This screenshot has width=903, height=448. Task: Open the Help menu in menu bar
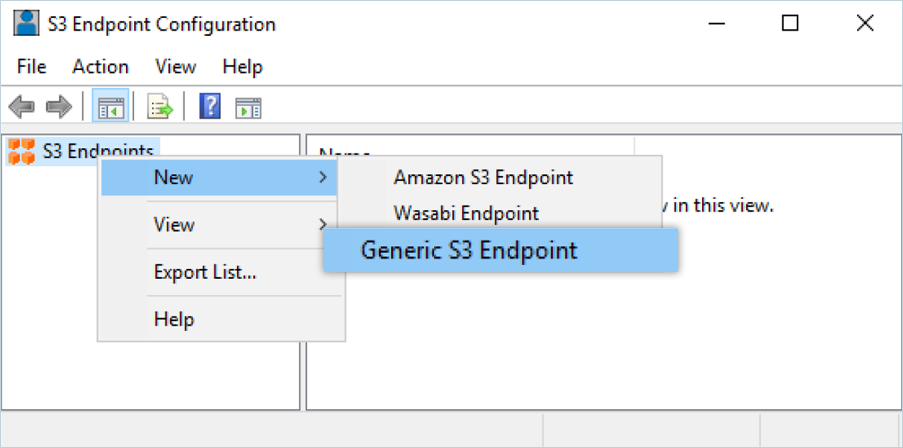(242, 67)
